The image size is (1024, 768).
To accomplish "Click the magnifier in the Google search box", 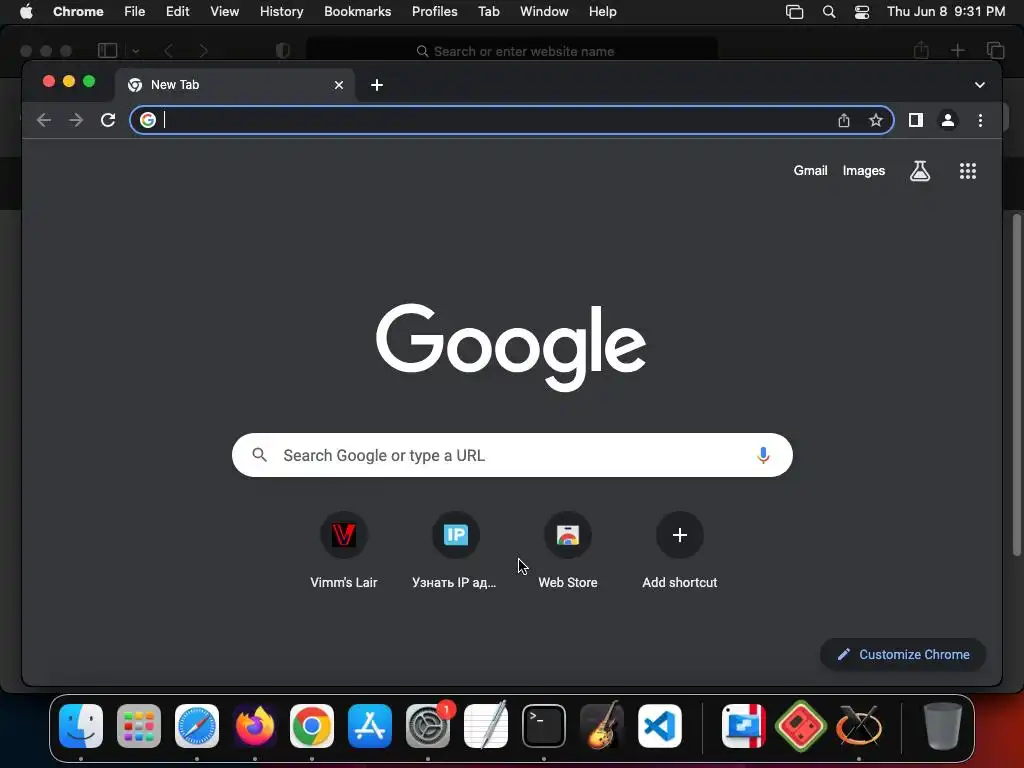I will pos(259,455).
